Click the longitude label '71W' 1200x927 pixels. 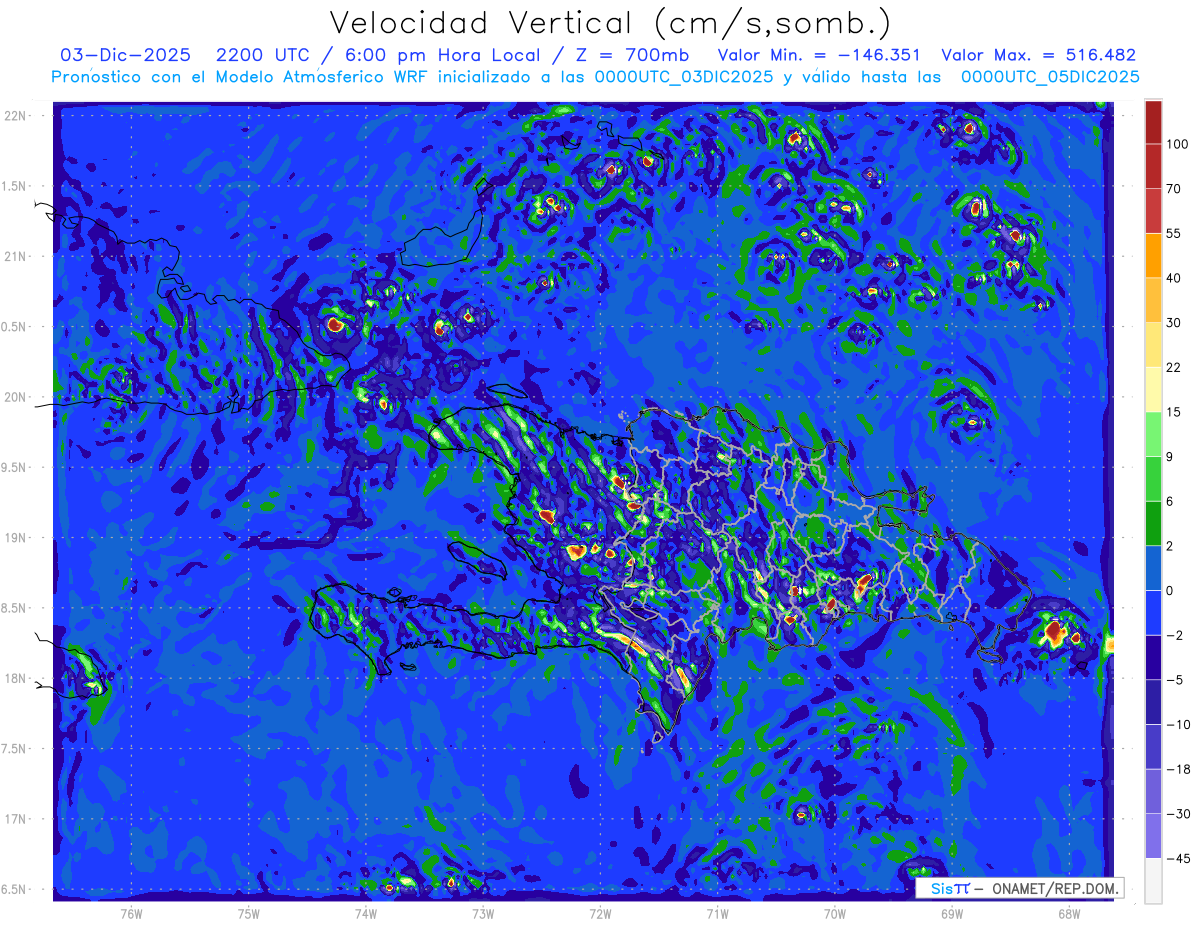point(717,913)
